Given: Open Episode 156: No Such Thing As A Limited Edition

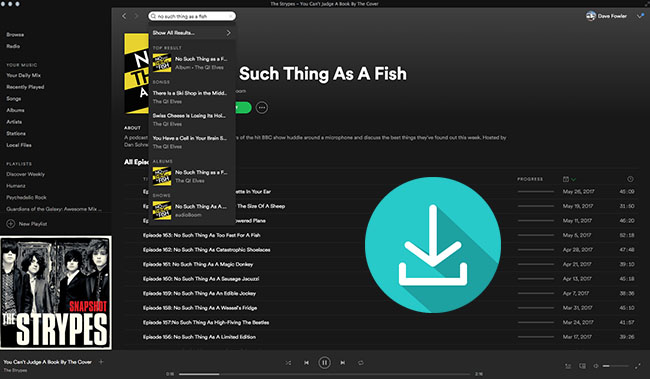Looking at the screenshot, I should pyautogui.click(x=199, y=337).
